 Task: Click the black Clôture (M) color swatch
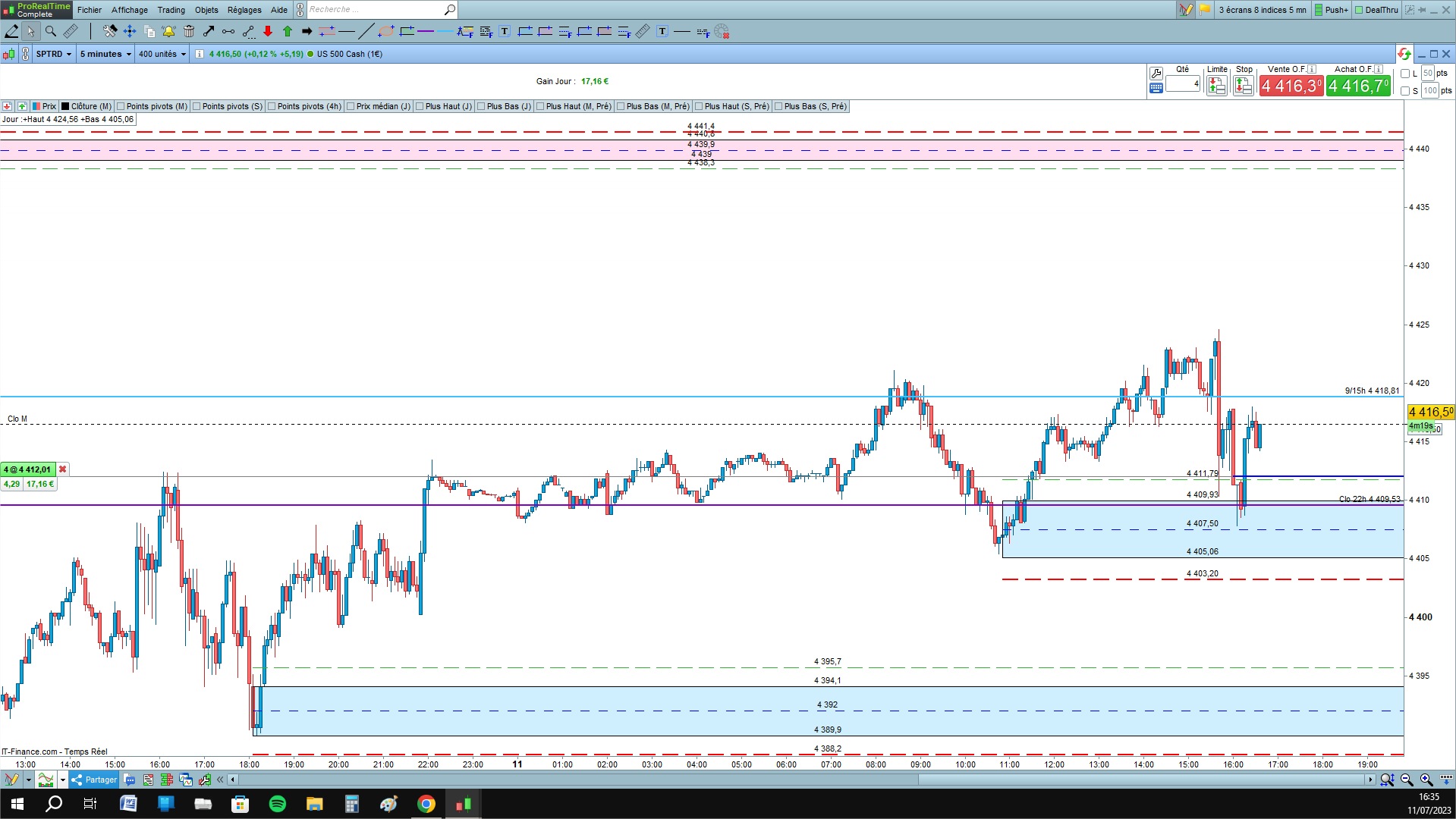point(65,106)
